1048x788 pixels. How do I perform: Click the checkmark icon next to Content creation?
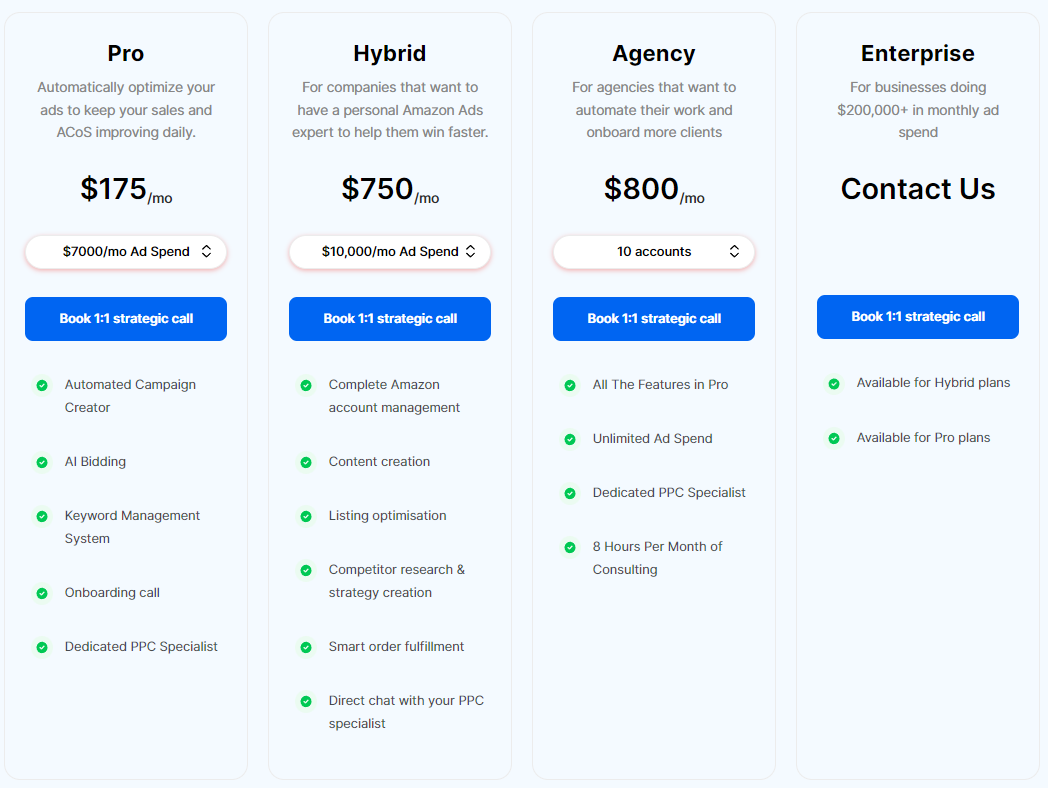tap(306, 463)
